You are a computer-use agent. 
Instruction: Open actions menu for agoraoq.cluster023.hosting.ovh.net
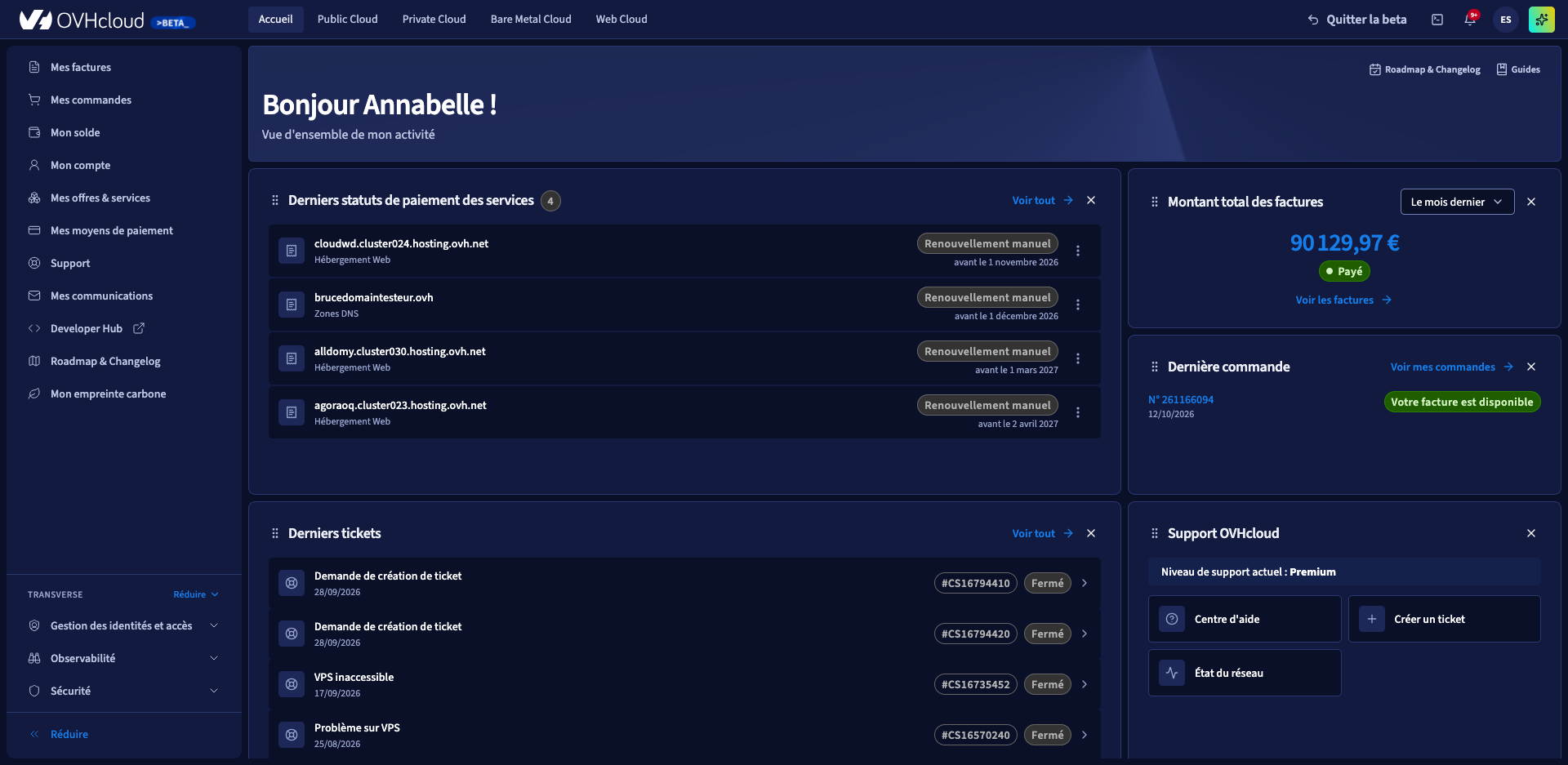point(1078,412)
